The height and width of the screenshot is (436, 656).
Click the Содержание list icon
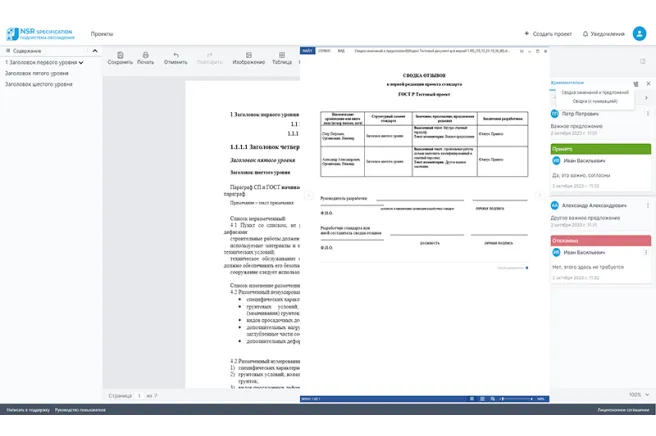(8, 51)
